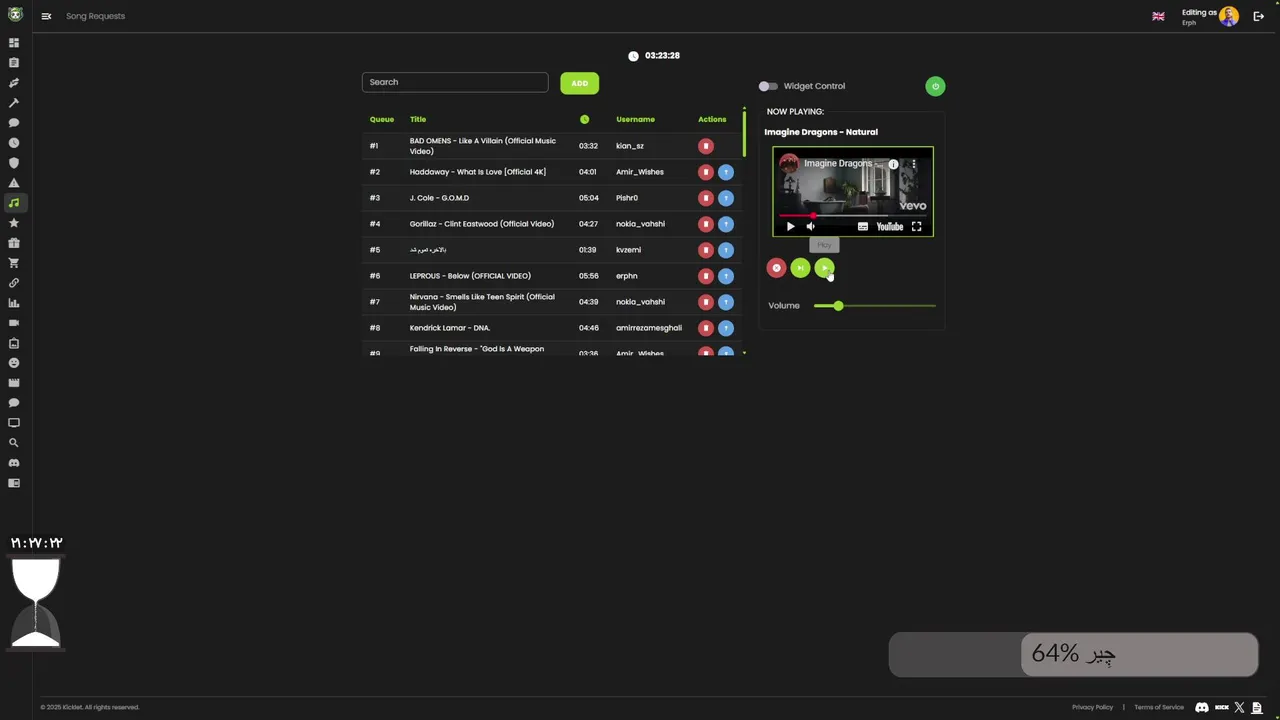Delete Gorillaz - Clint Eastwood from queue
The image size is (1280, 720).
pyautogui.click(x=706, y=224)
